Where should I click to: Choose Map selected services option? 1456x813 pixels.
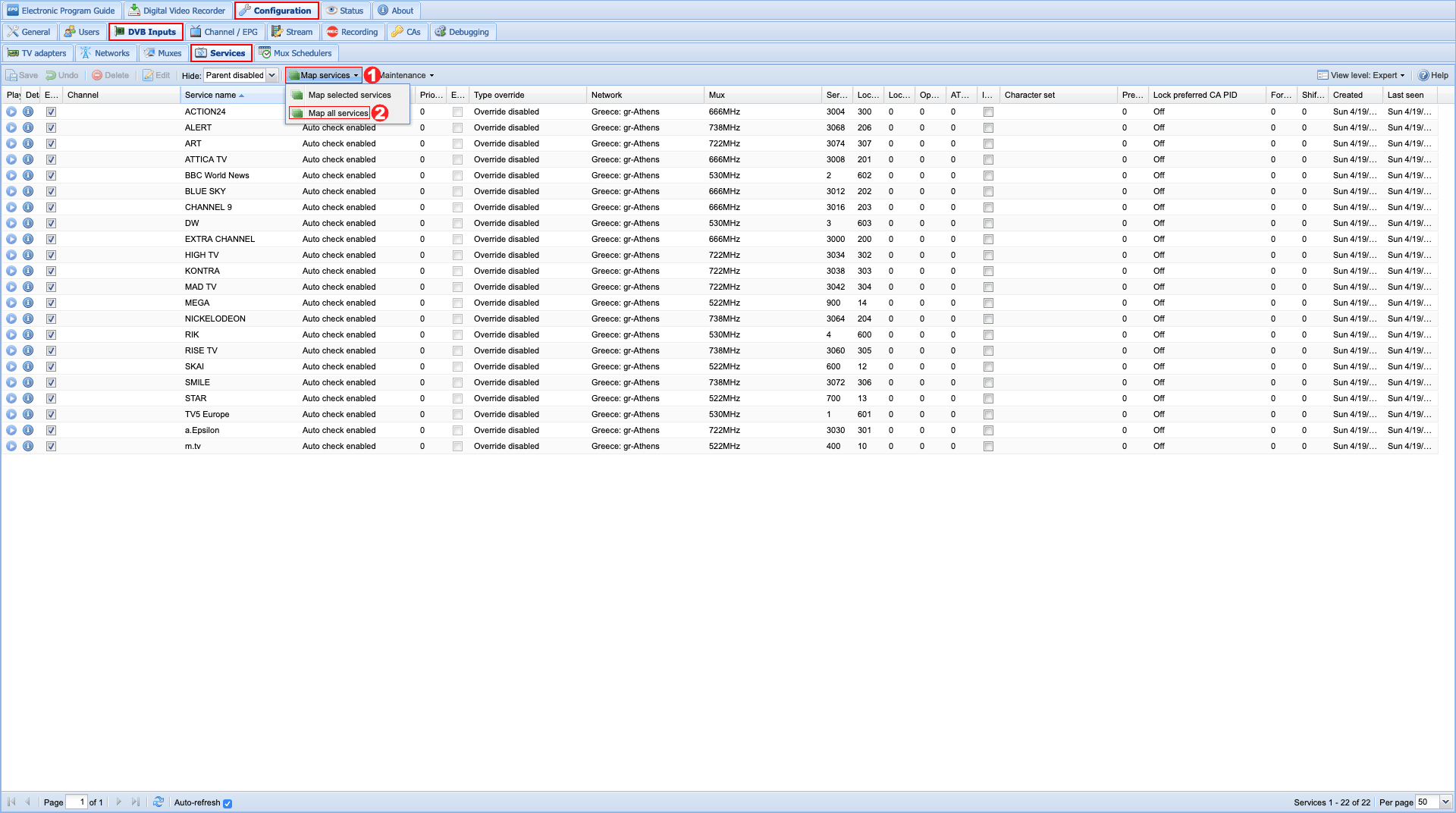pos(349,95)
